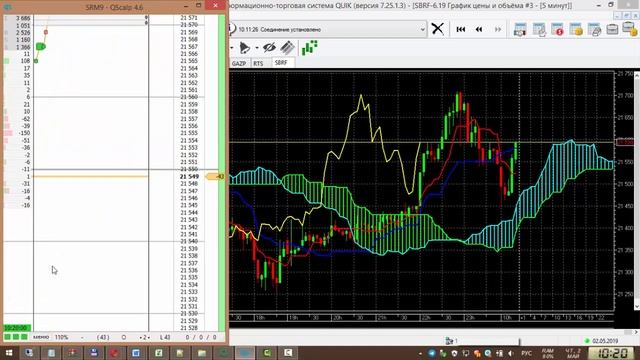Select the striped ruler drawing tool icon
This screenshot has width=640, height=360.
(287, 48)
